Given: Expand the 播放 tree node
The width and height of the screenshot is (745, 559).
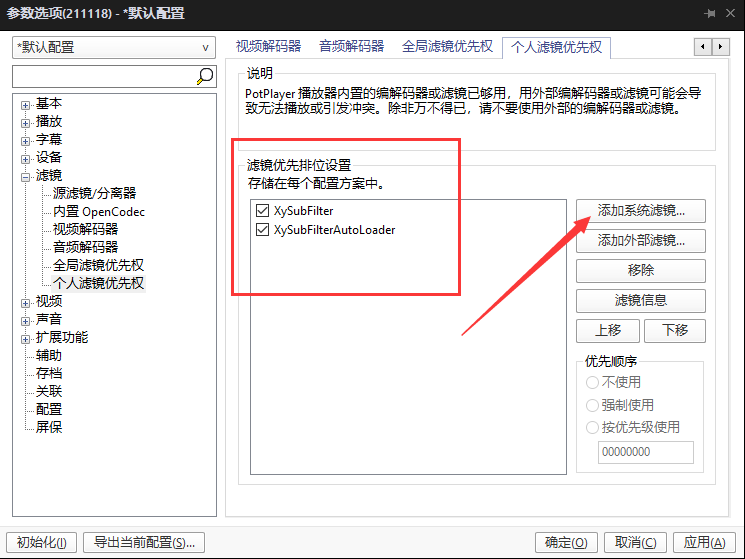Looking at the screenshot, I should pyautogui.click(x=25, y=123).
